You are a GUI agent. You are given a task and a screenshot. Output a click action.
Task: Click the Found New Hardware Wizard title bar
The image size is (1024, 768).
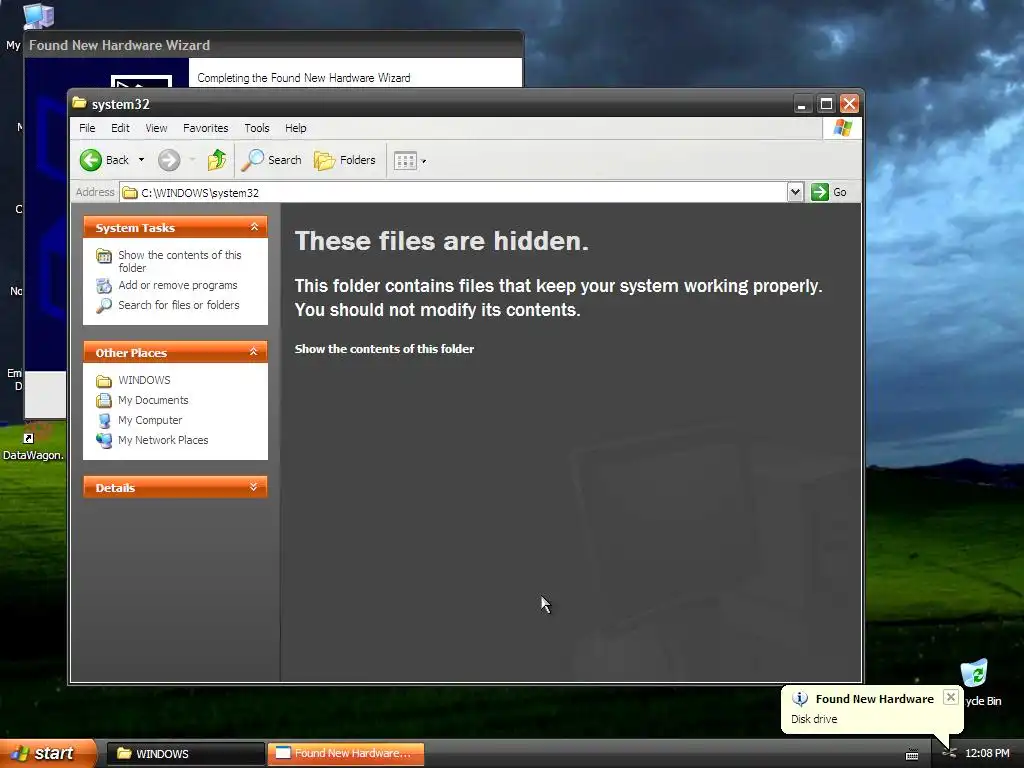coord(273,45)
